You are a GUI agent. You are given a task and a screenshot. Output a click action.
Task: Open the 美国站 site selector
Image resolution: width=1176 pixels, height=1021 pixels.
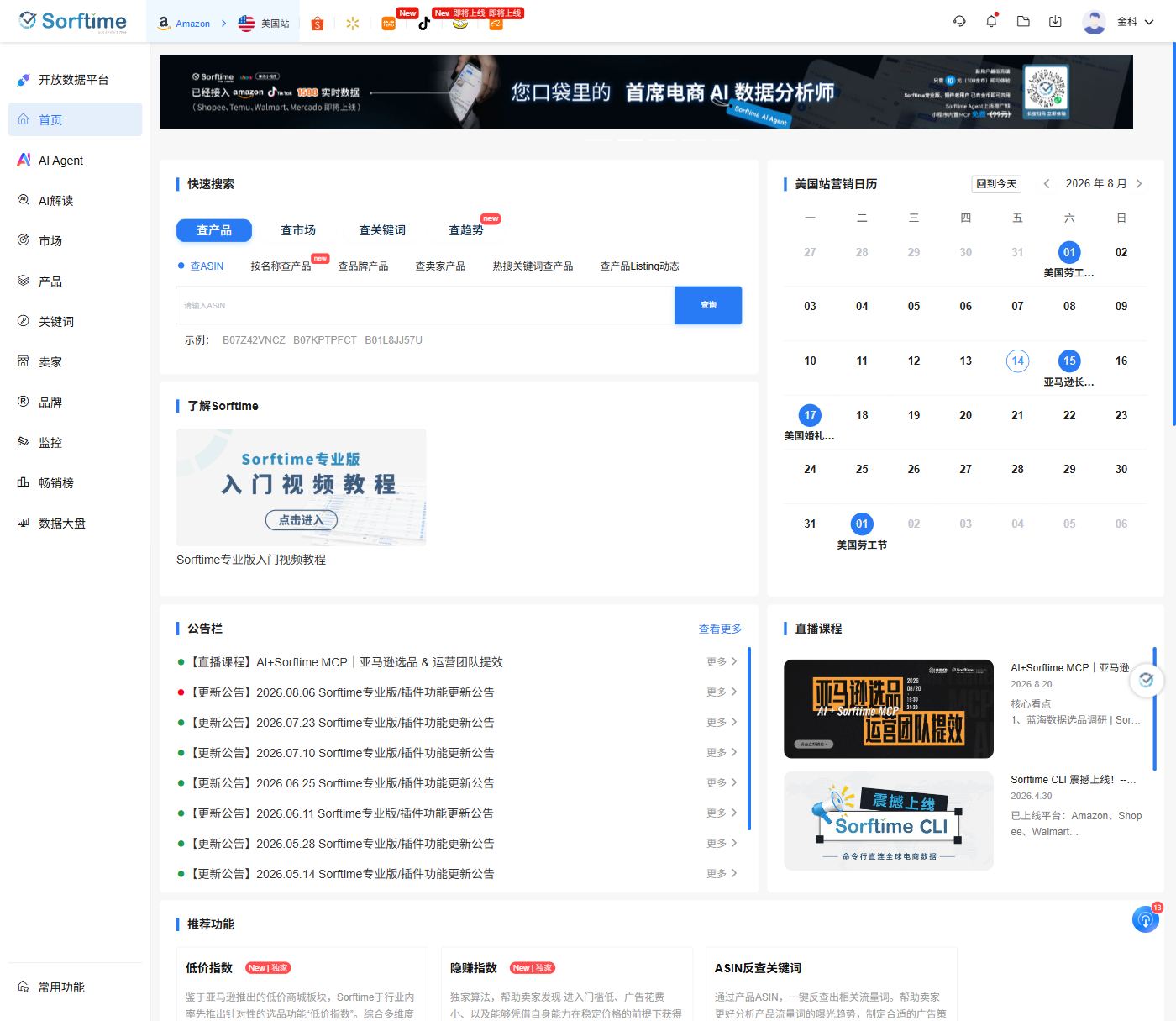pyautogui.click(x=264, y=24)
